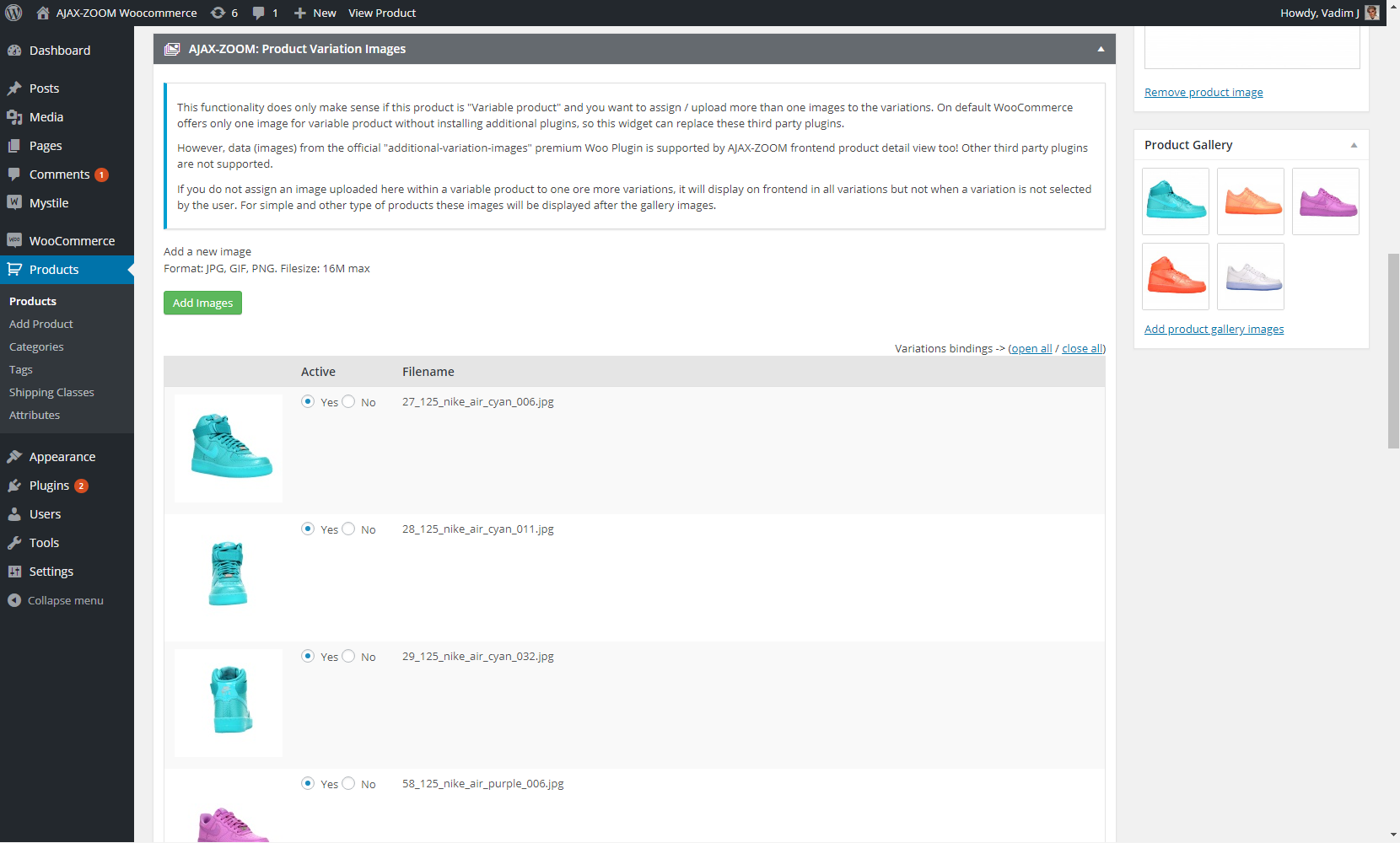The height and width of the screenshot is (843, 1400).
Task: Click thumbnail of 28_125_nike_air_cyan_011.jpg
Action: click(x=229, y=576)
